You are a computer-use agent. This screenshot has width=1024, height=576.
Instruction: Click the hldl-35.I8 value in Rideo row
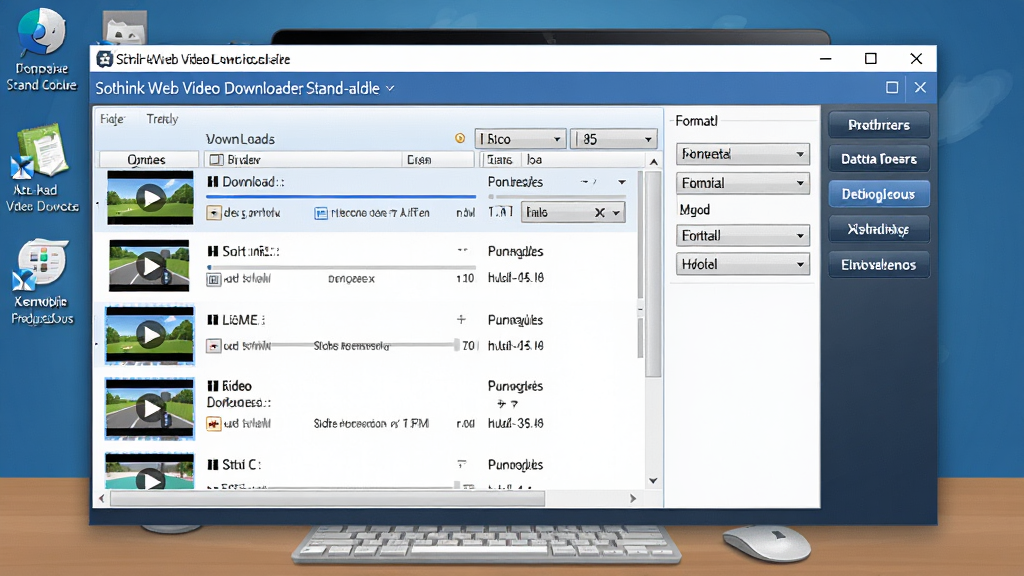pos(515,424)
